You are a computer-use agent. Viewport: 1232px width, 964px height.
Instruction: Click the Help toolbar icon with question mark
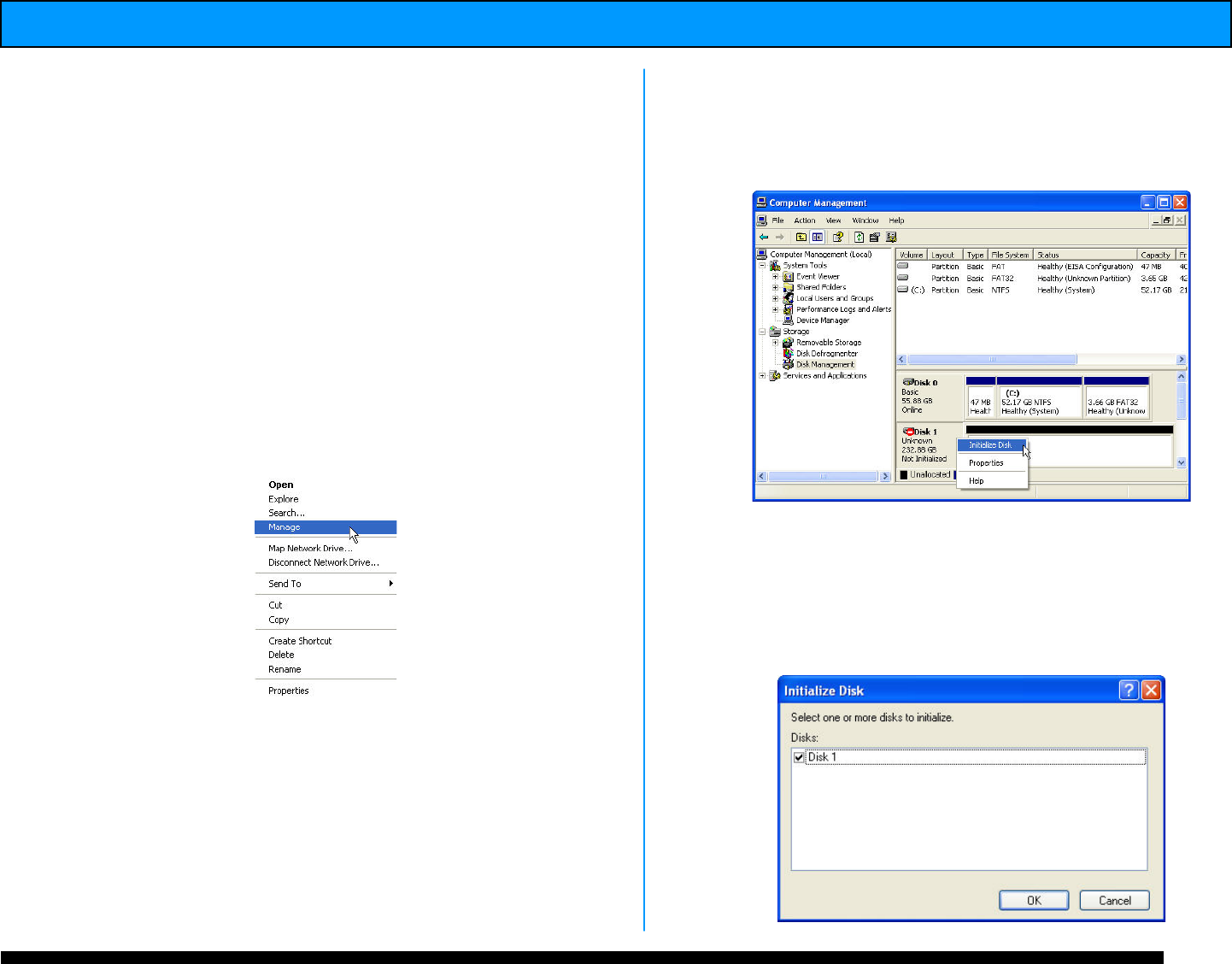coord(838,238)
